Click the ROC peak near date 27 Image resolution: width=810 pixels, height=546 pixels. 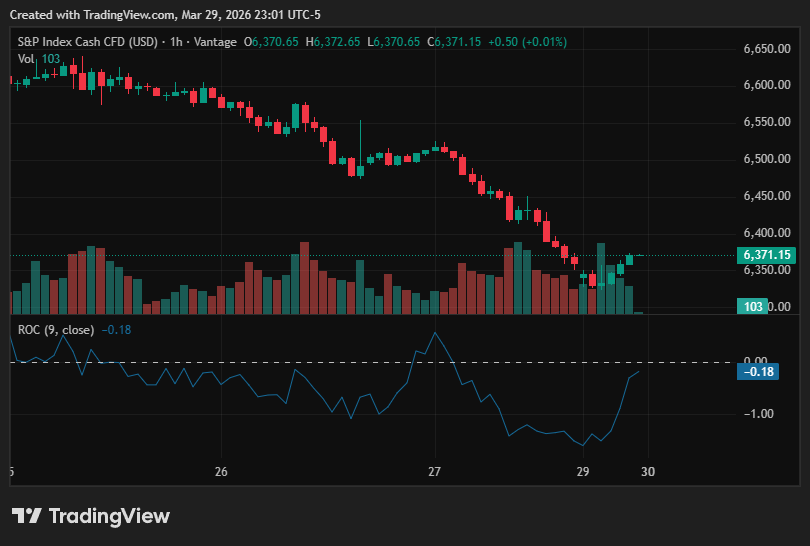coord(435,333)
